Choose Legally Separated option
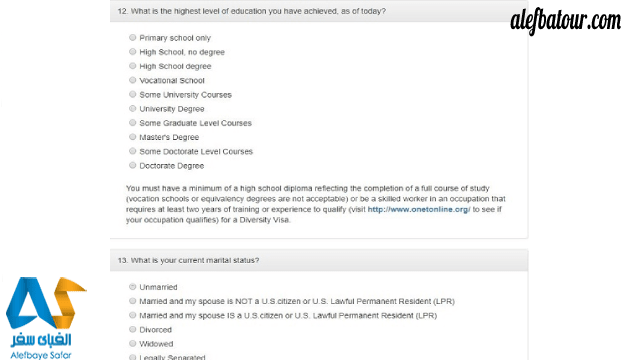 point(133,357)
